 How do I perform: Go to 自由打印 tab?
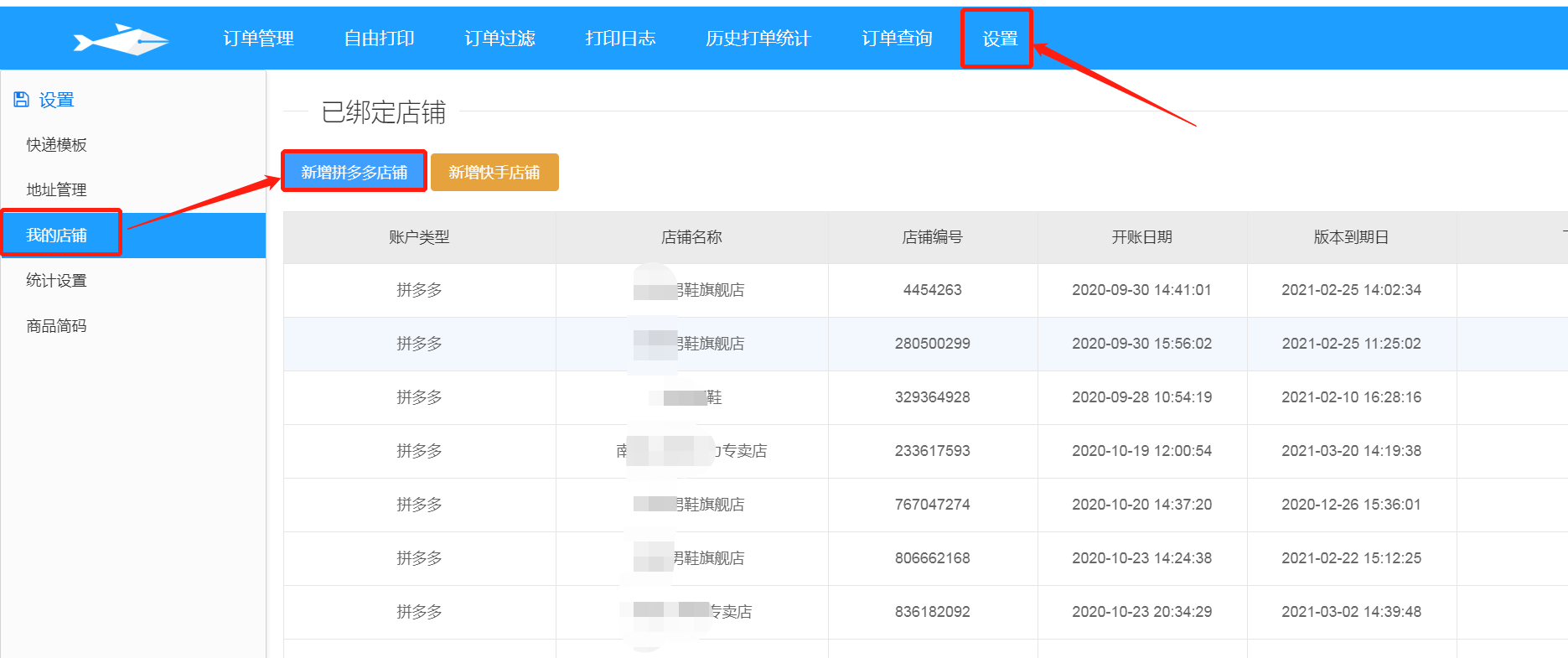(x=379, y=39)
